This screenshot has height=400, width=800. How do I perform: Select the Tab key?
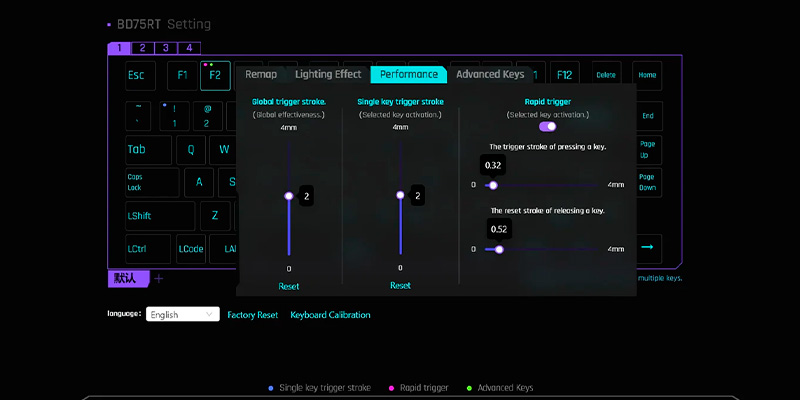[148, 149]
